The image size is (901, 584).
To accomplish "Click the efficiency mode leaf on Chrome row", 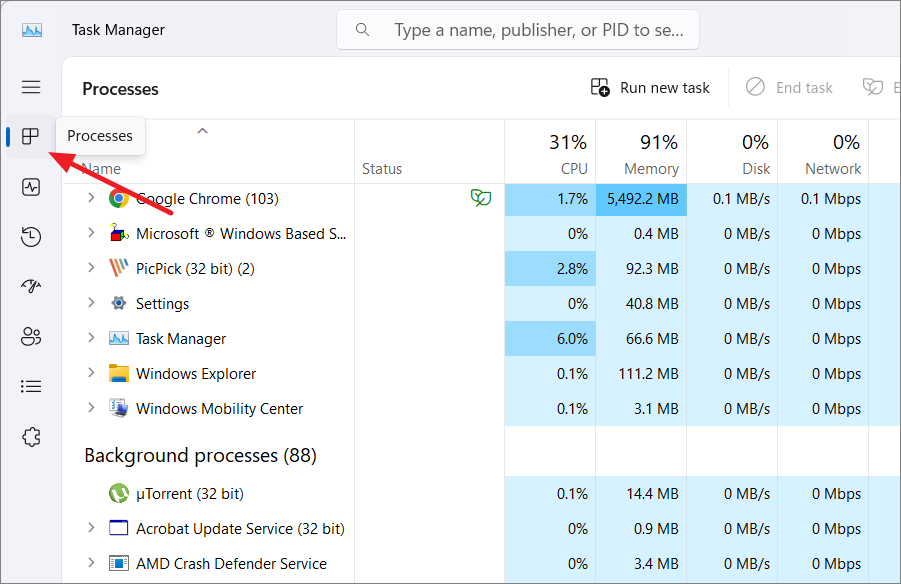I will coord(481,198).
